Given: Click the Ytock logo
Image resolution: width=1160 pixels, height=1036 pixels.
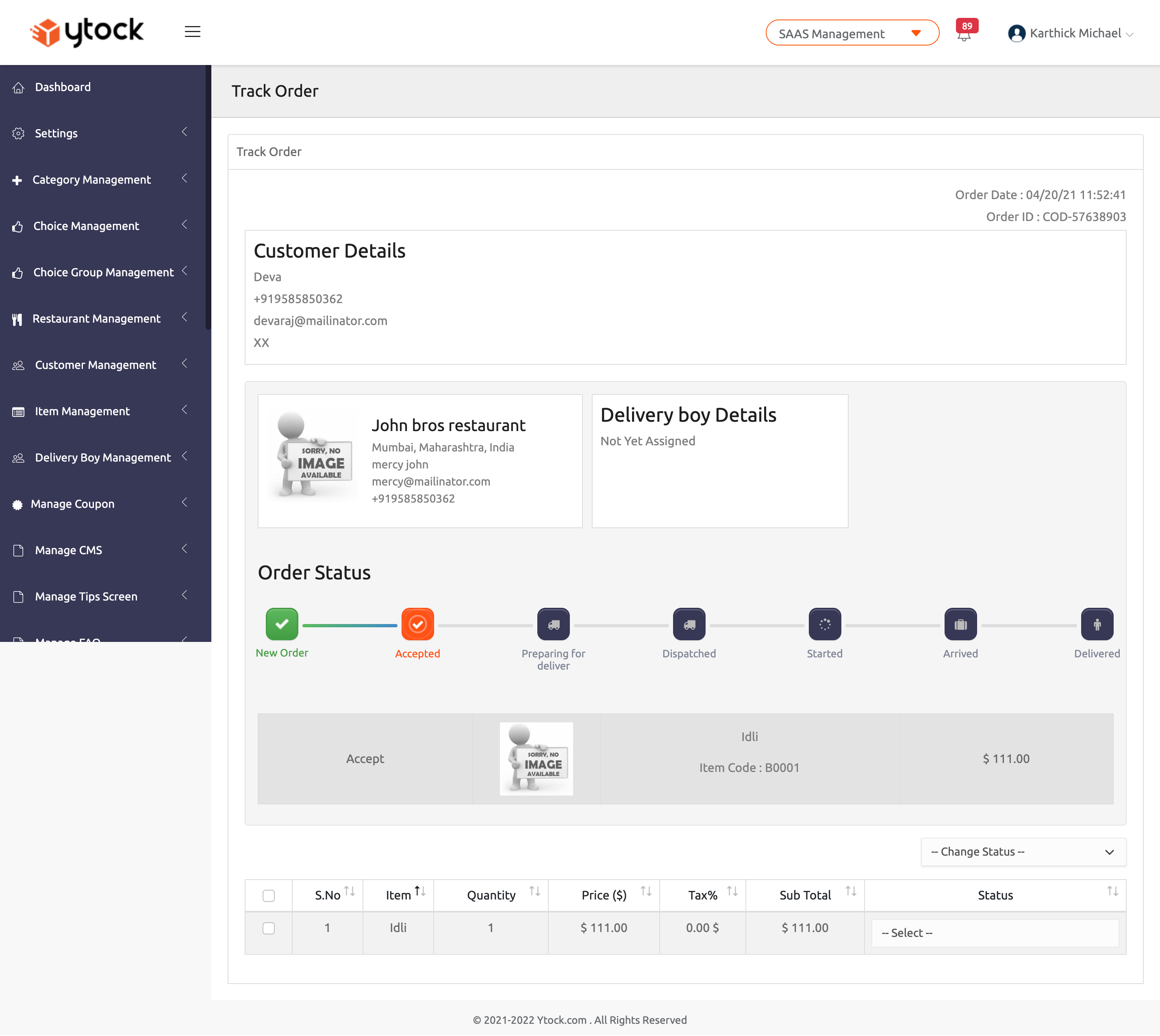Looking at the screenshot, I should click(87, 32).
